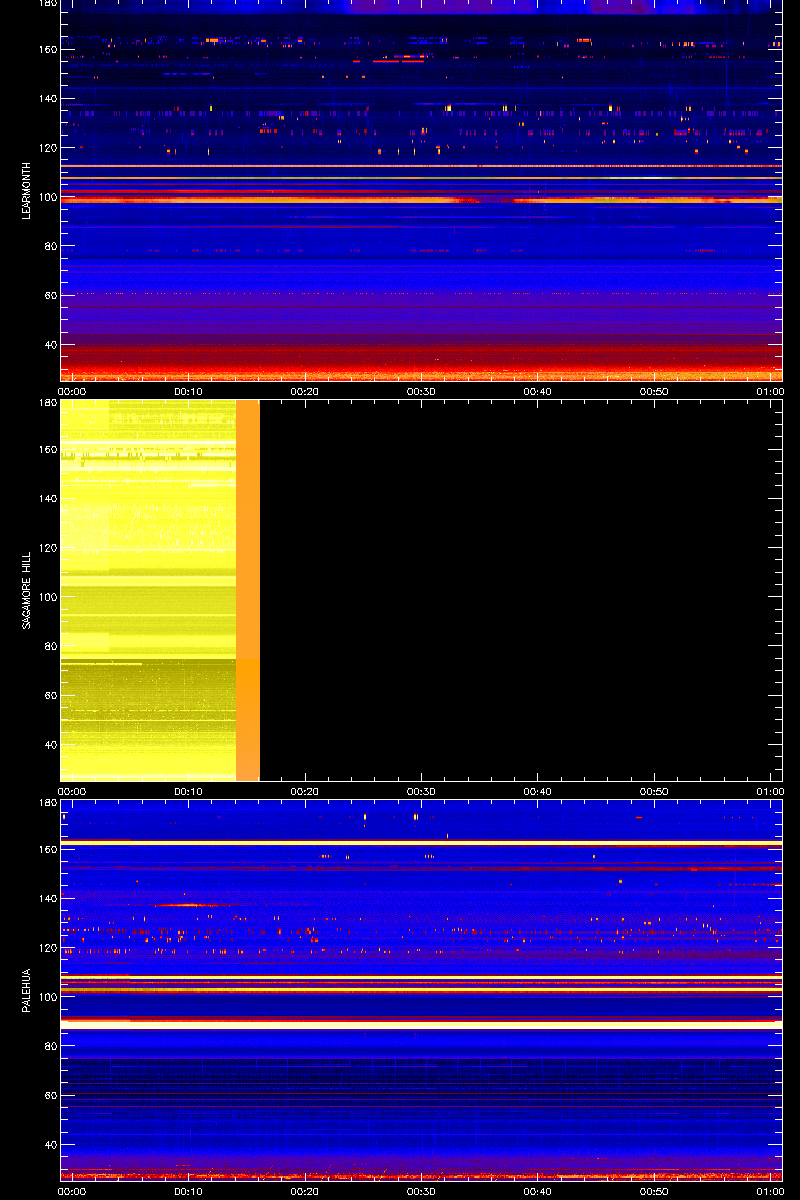Click the 60 frequency label on Palehua axis
800x1200 pixels.
coord(49,1096)
